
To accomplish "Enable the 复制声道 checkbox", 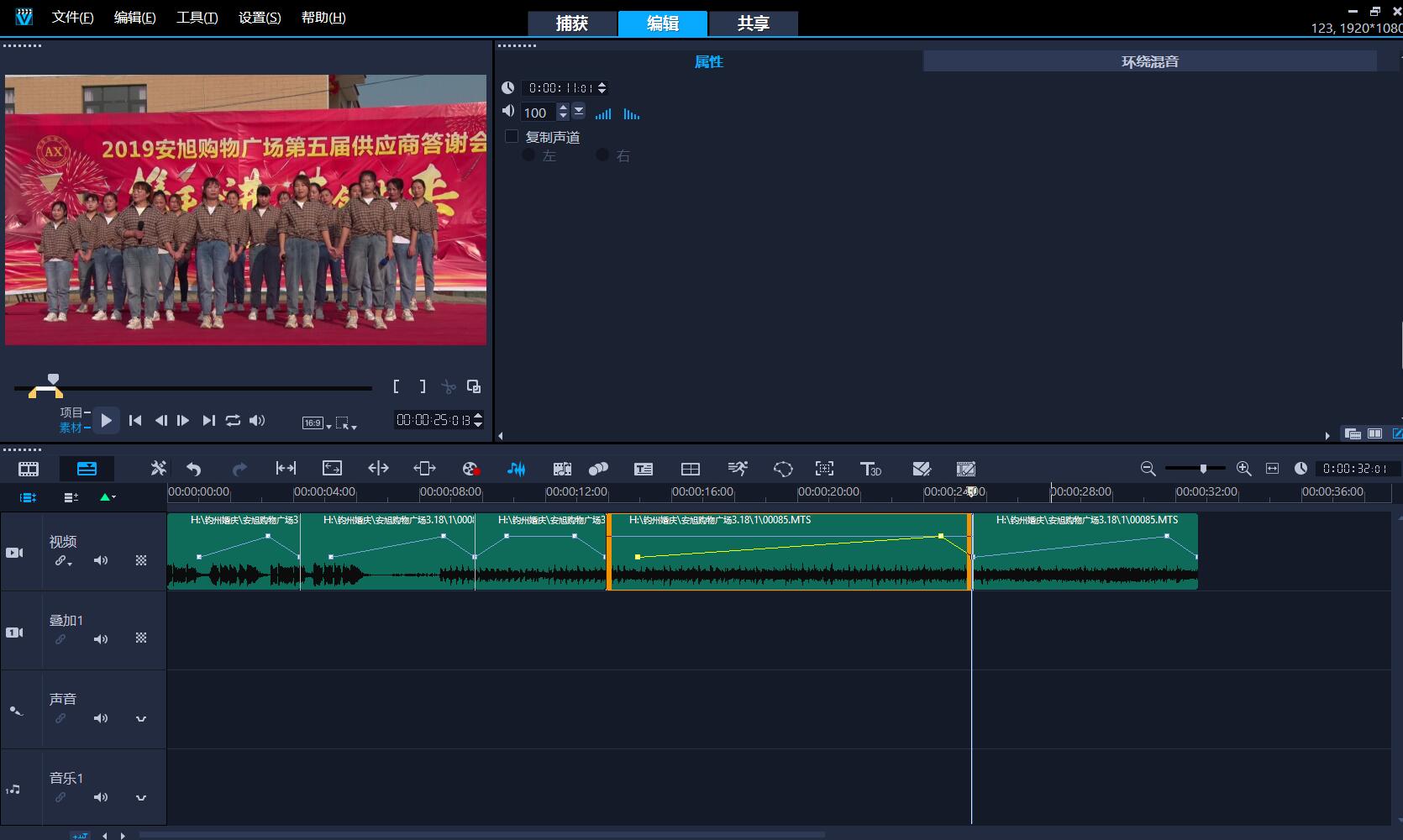I will pos(512,136).
